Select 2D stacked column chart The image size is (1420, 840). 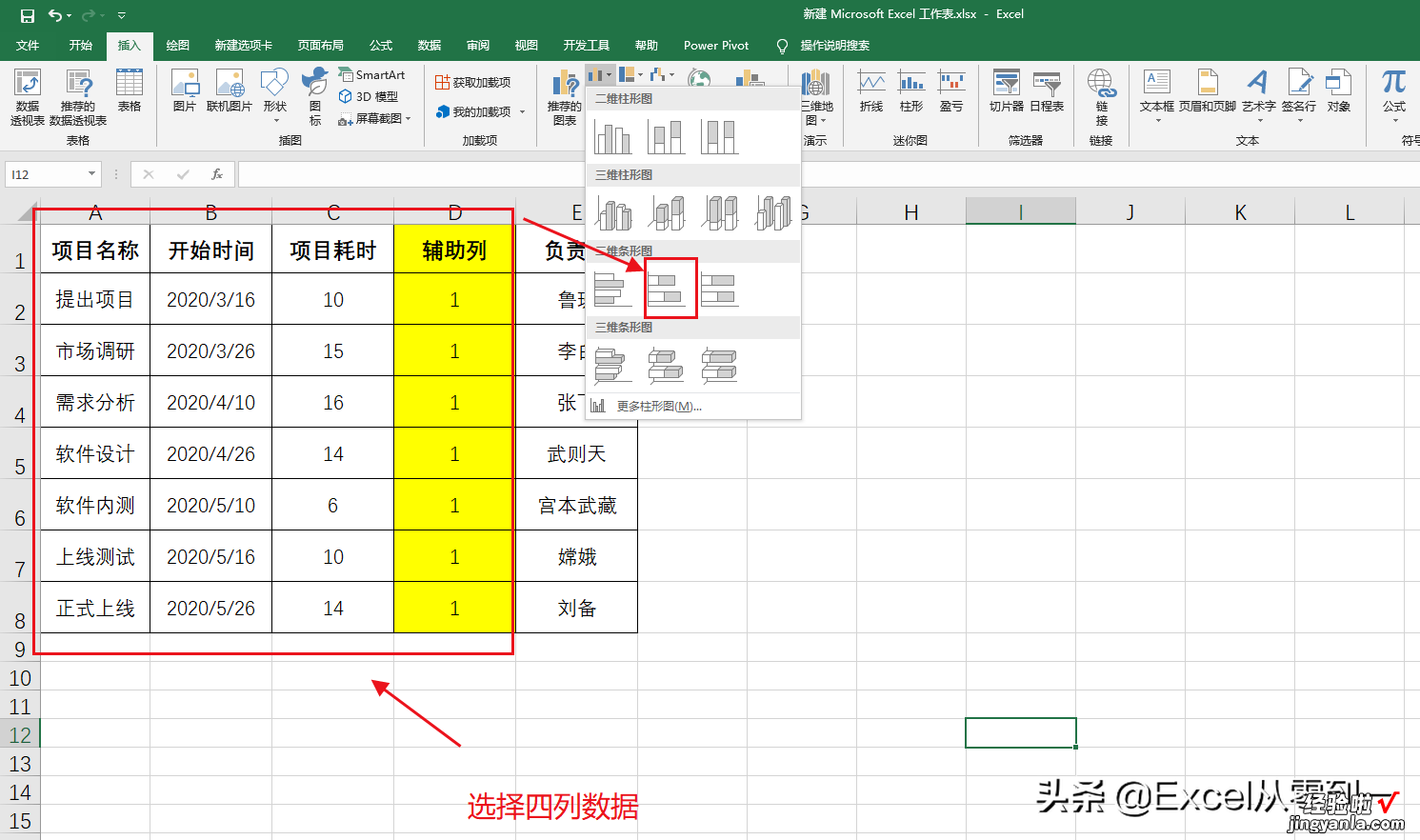click(x=666, y=137)
